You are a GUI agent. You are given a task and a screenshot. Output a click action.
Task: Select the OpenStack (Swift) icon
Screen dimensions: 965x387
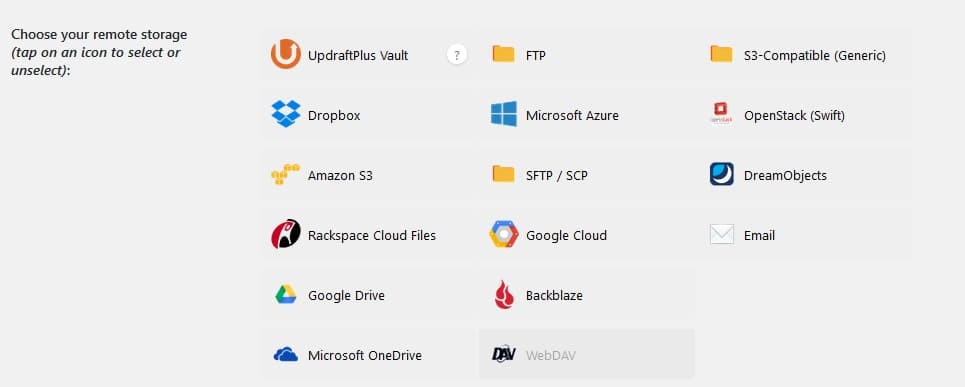721,114
